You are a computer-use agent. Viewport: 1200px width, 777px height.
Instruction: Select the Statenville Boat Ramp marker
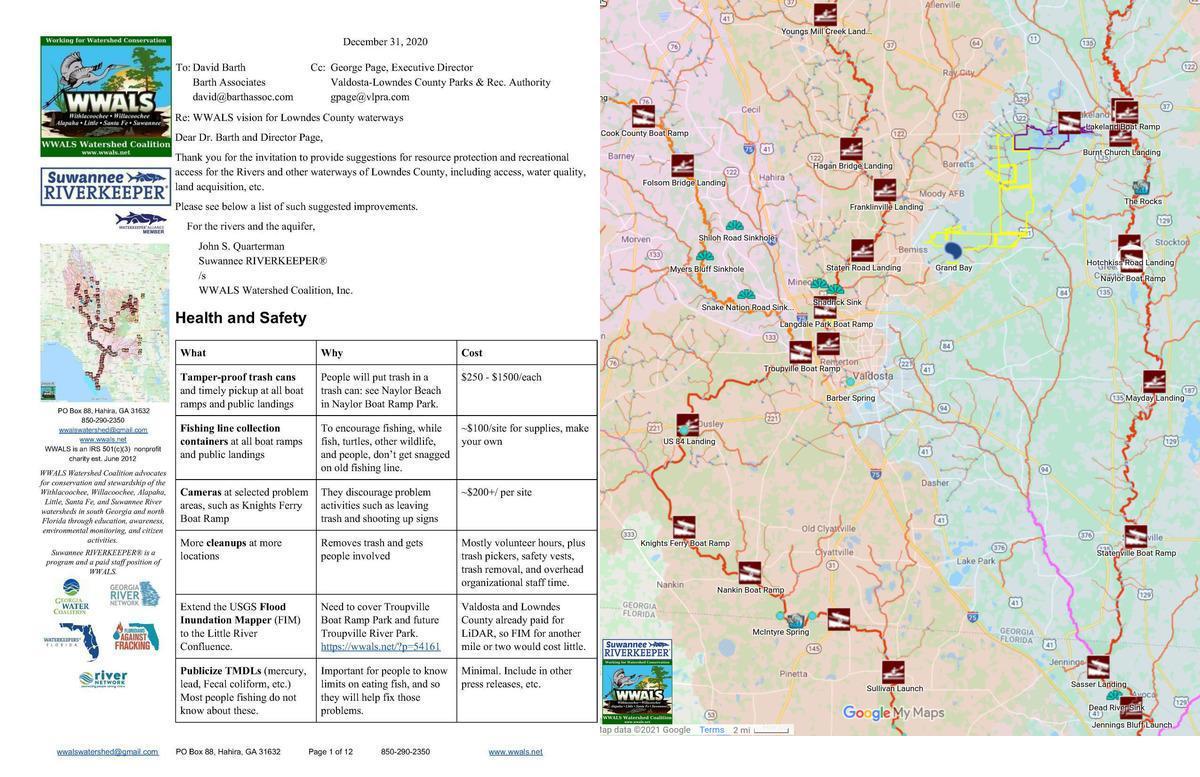(1136, 536)
